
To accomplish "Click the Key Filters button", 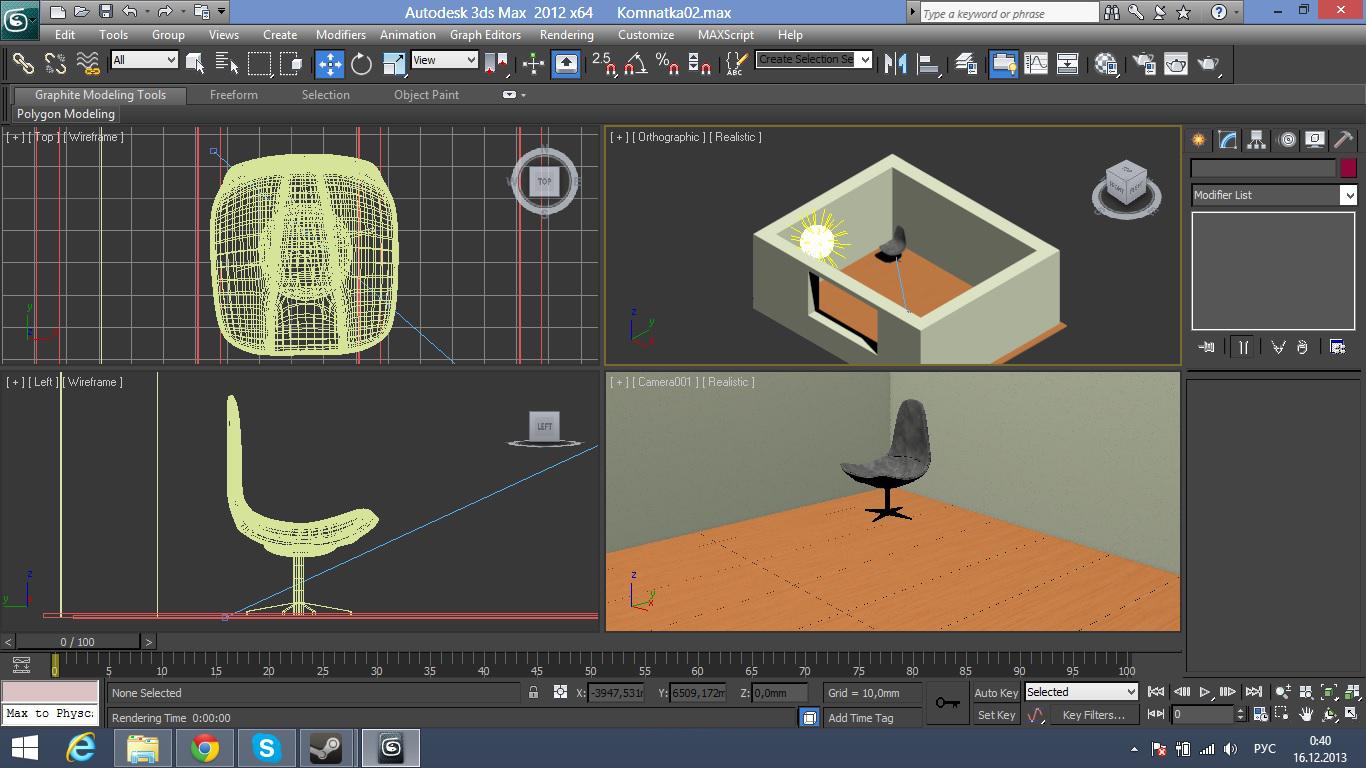I will click(1093, 715).
